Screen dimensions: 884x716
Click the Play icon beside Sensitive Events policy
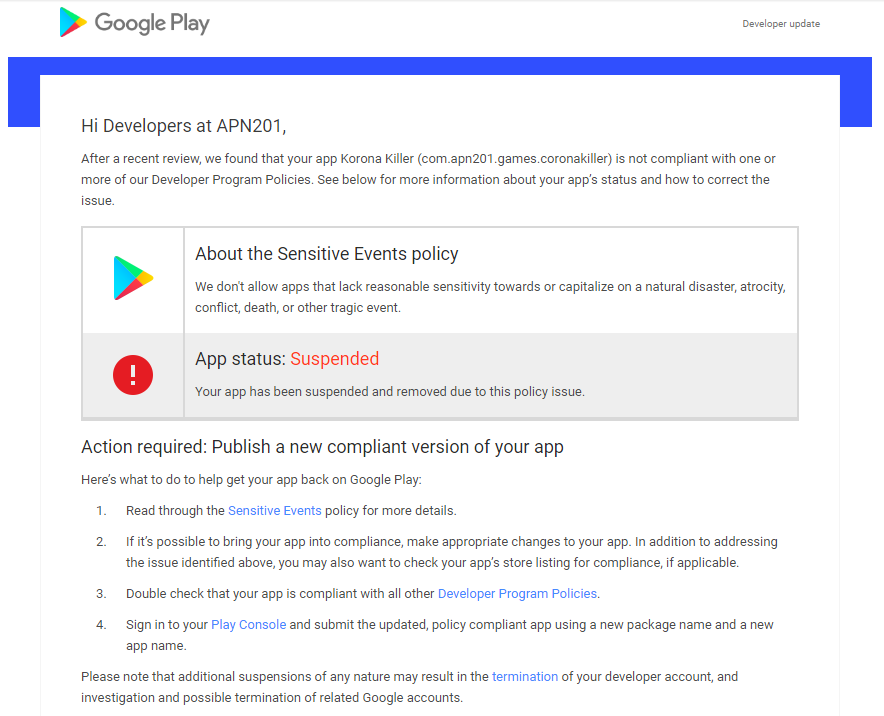[x=133, y=278]
